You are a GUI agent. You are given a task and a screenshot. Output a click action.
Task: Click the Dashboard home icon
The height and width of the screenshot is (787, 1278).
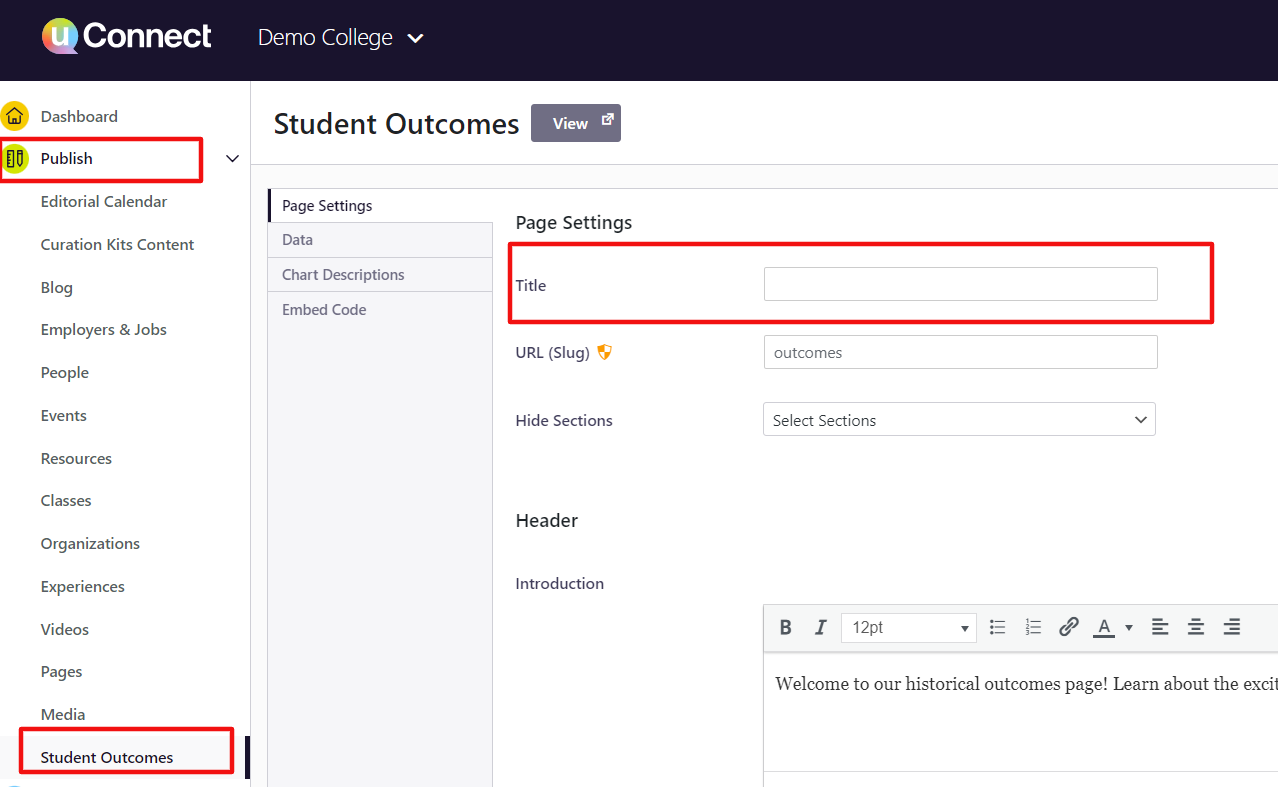(x=15, y=116)
